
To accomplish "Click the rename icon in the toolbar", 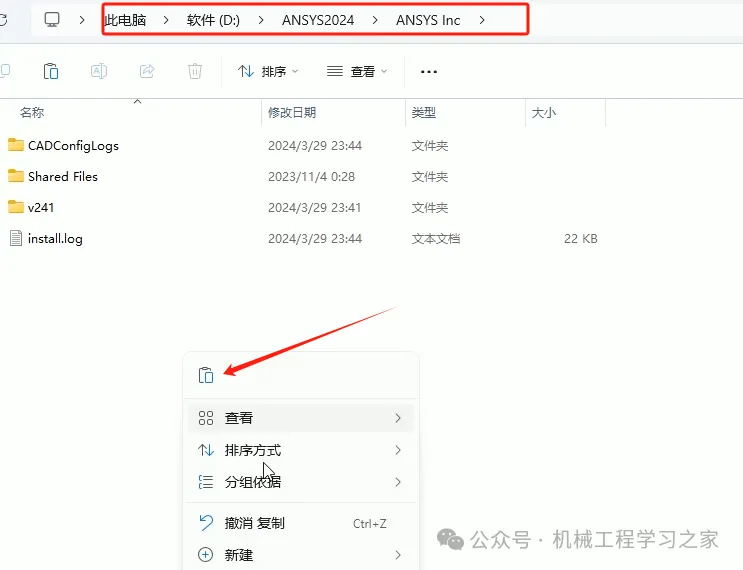I will coord(99,71).
